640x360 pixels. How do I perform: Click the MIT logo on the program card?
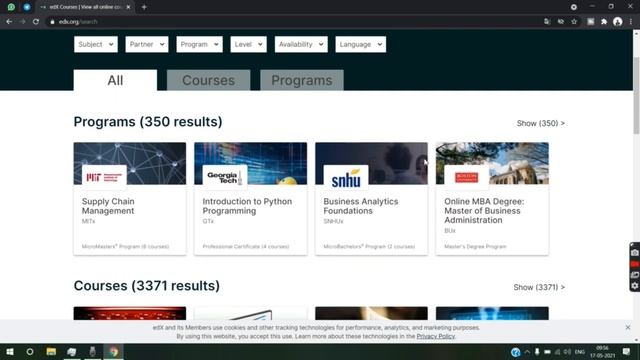click(x=104, y=178)
